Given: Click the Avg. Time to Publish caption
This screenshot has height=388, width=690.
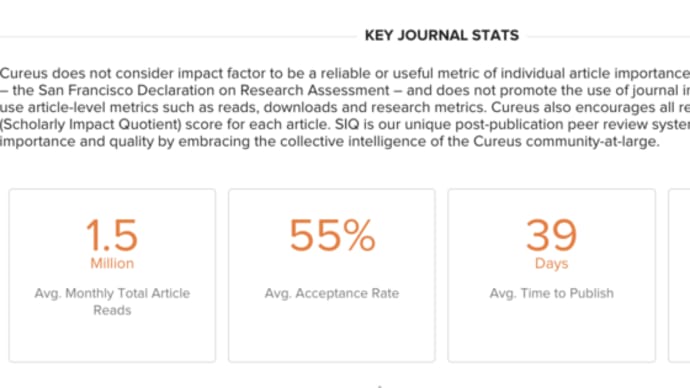Looking at the screenshot, I should (x=551, y=293).
